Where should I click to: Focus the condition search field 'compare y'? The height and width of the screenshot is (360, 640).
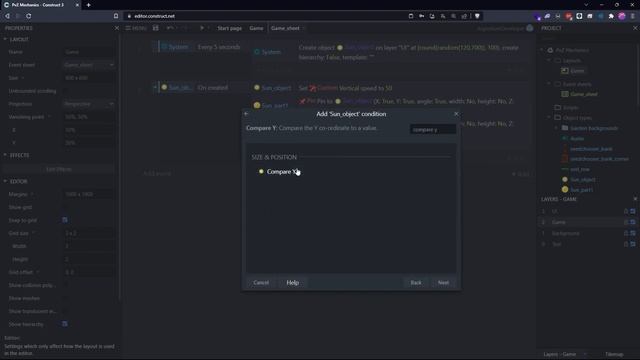pos(433,129)
